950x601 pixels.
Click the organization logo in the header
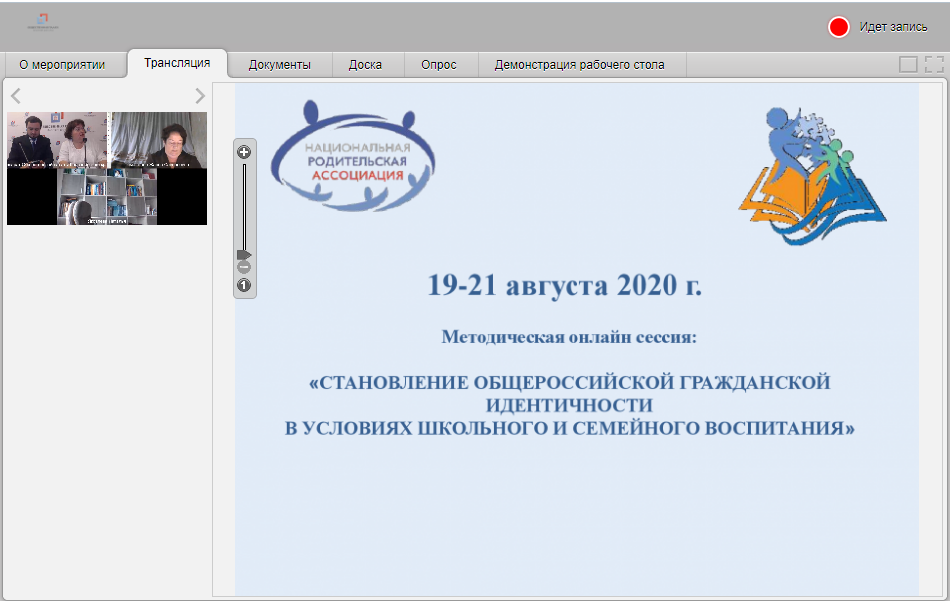click(43, 23)
